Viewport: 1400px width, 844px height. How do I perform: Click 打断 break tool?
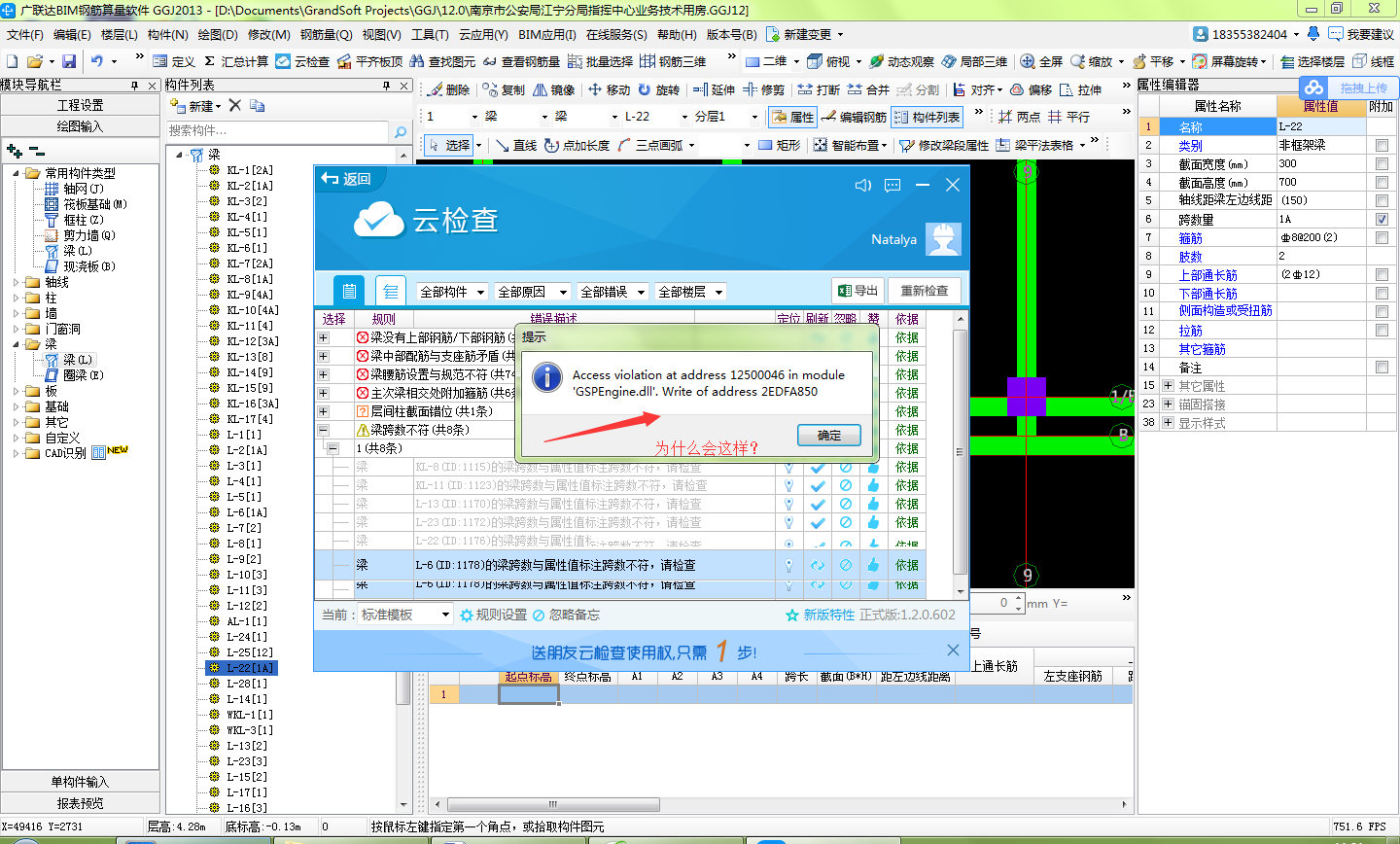819,89
